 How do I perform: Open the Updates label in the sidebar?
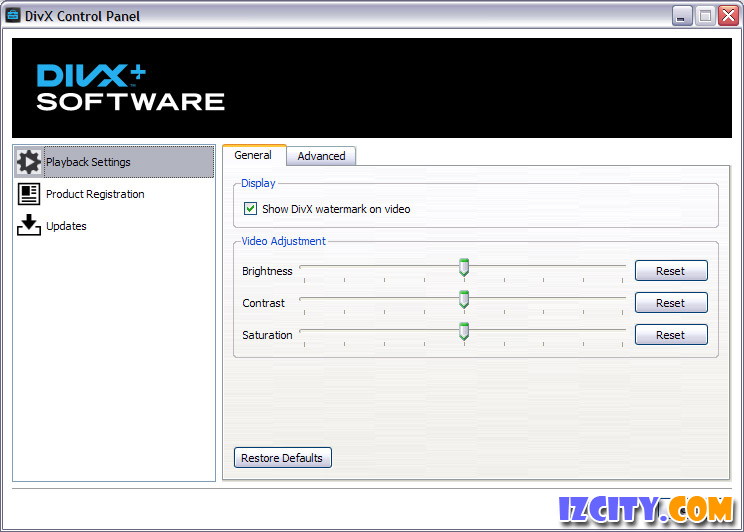click(66, 226)
